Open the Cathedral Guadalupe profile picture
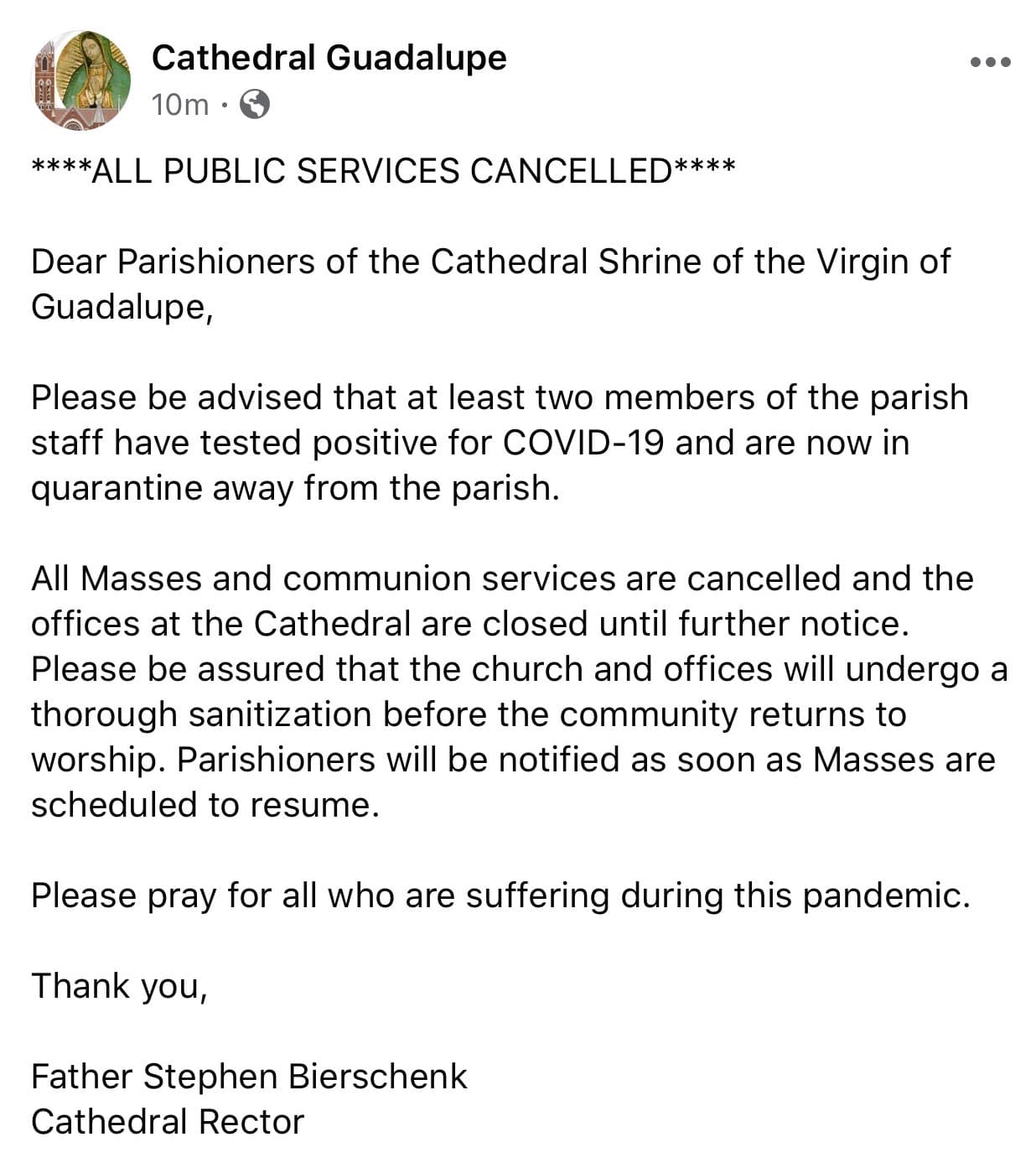Viewport: 1036px width, 1168px height. click(81, 80)
